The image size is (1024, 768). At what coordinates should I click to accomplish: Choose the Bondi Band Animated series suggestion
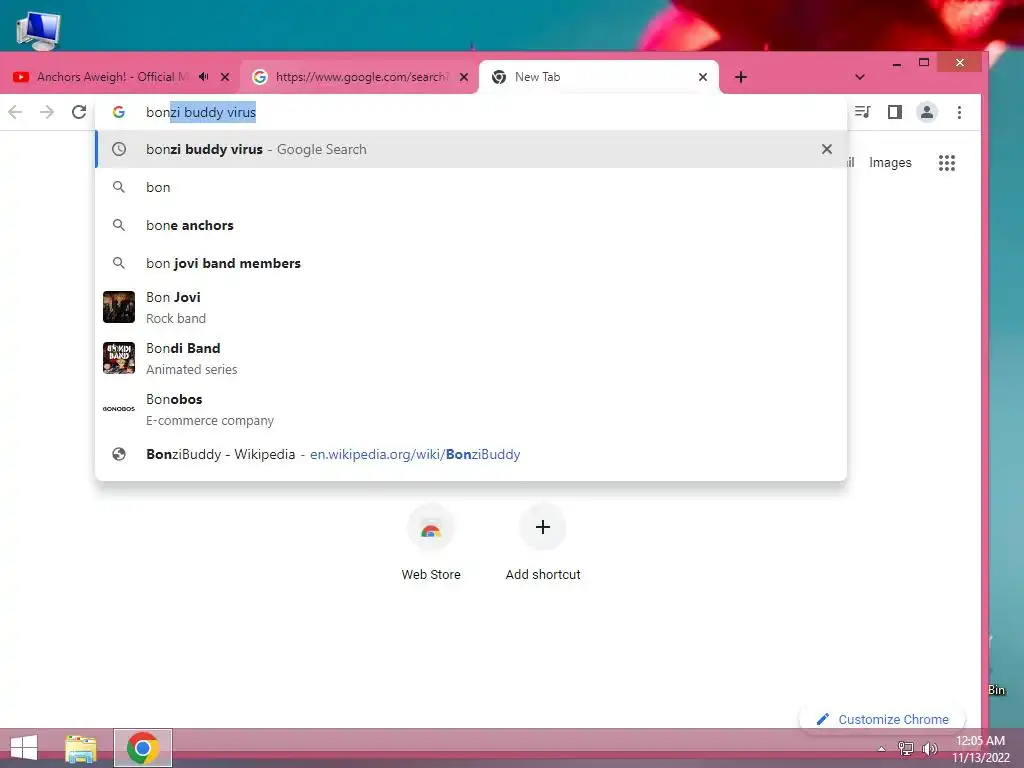click(x=471, y=358)
